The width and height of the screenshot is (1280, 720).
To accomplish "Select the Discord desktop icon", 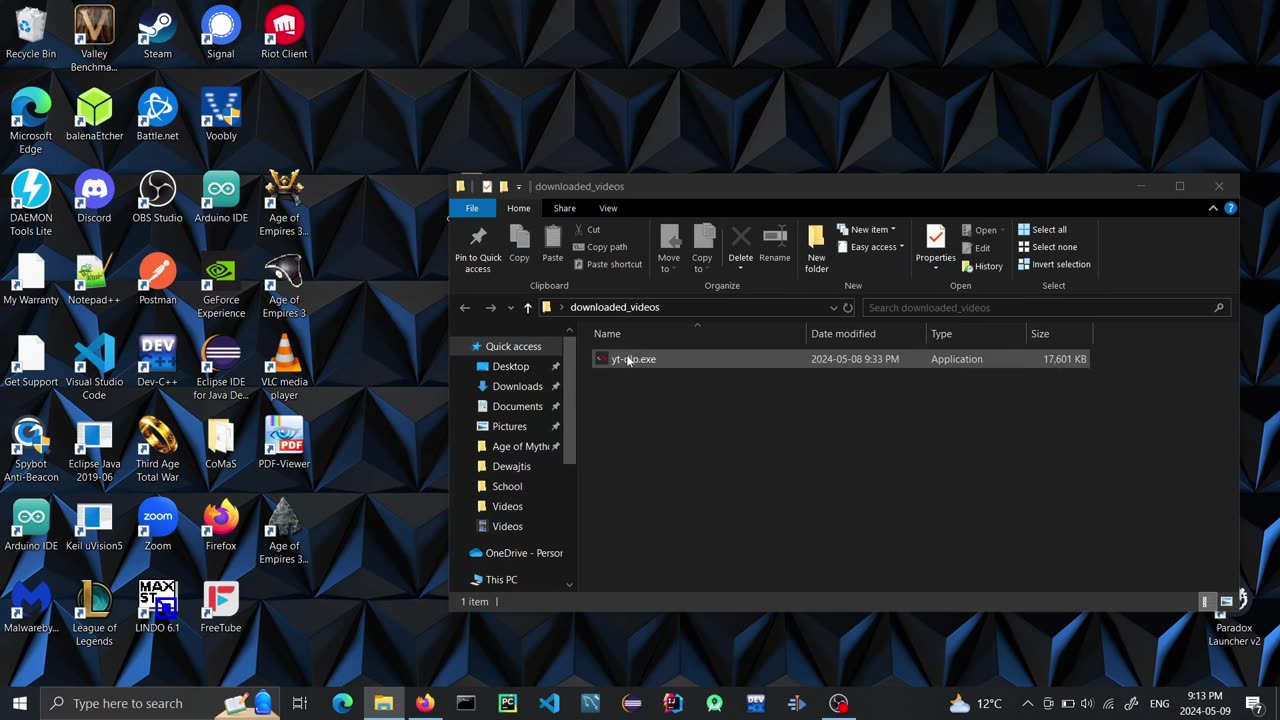I will [94, 198].
